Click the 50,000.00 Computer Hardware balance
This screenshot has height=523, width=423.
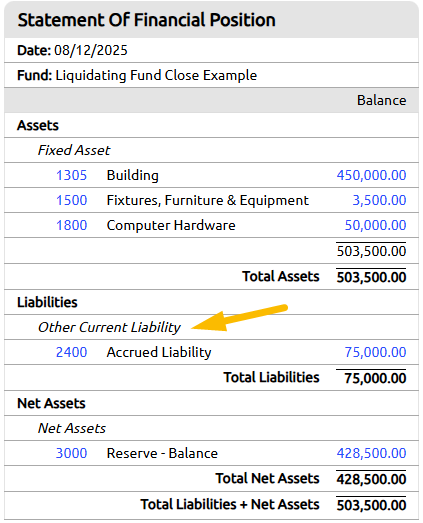pos(375,225)
